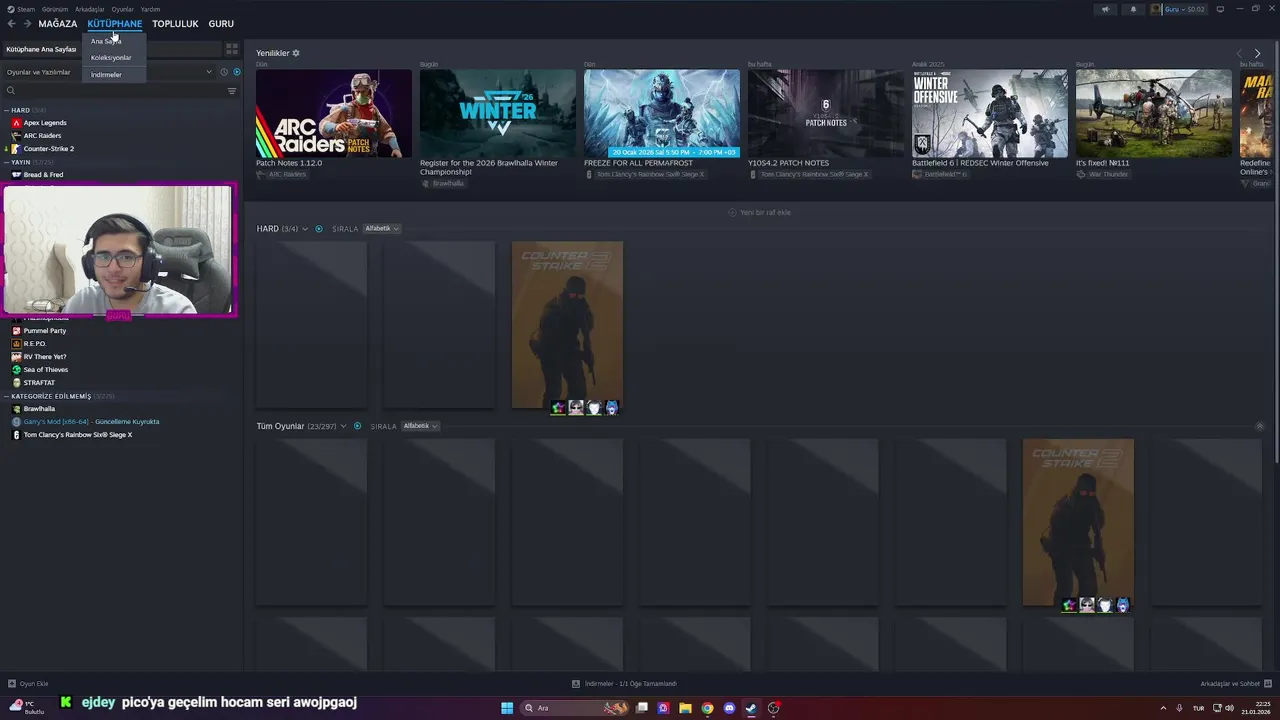Go back with the Steam back arrow
The width and height of the screenshot is (1280, 720).
pos(12,23)
